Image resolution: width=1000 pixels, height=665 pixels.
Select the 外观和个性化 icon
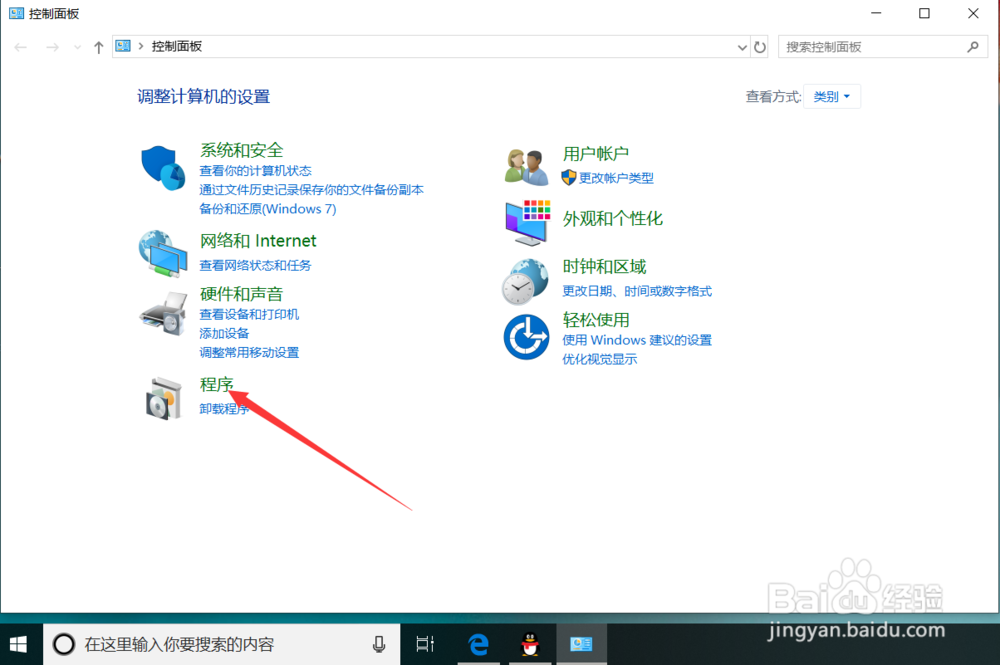[526, 224]
